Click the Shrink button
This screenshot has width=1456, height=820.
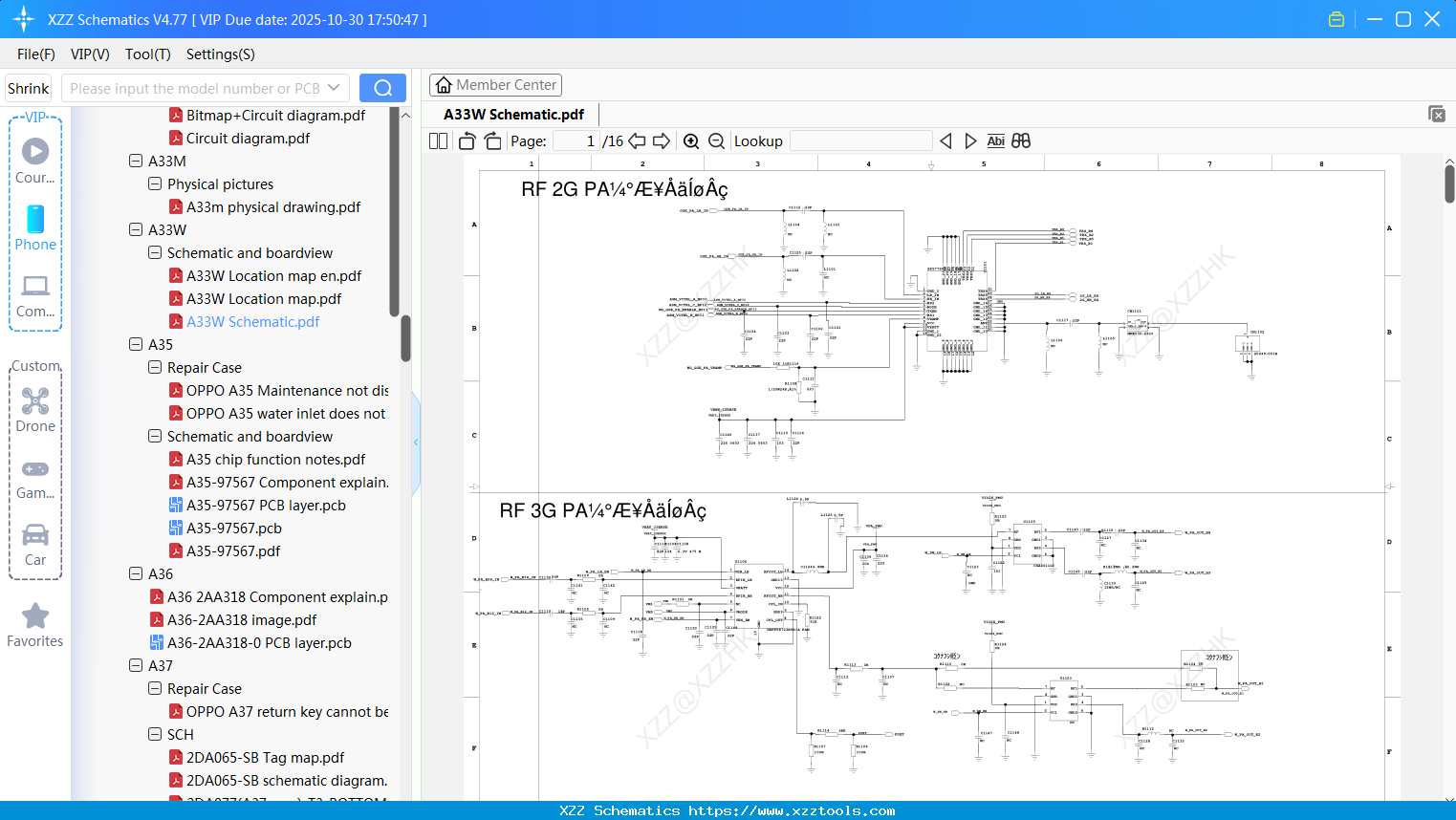pyautogui.click(x=28, y=87)
